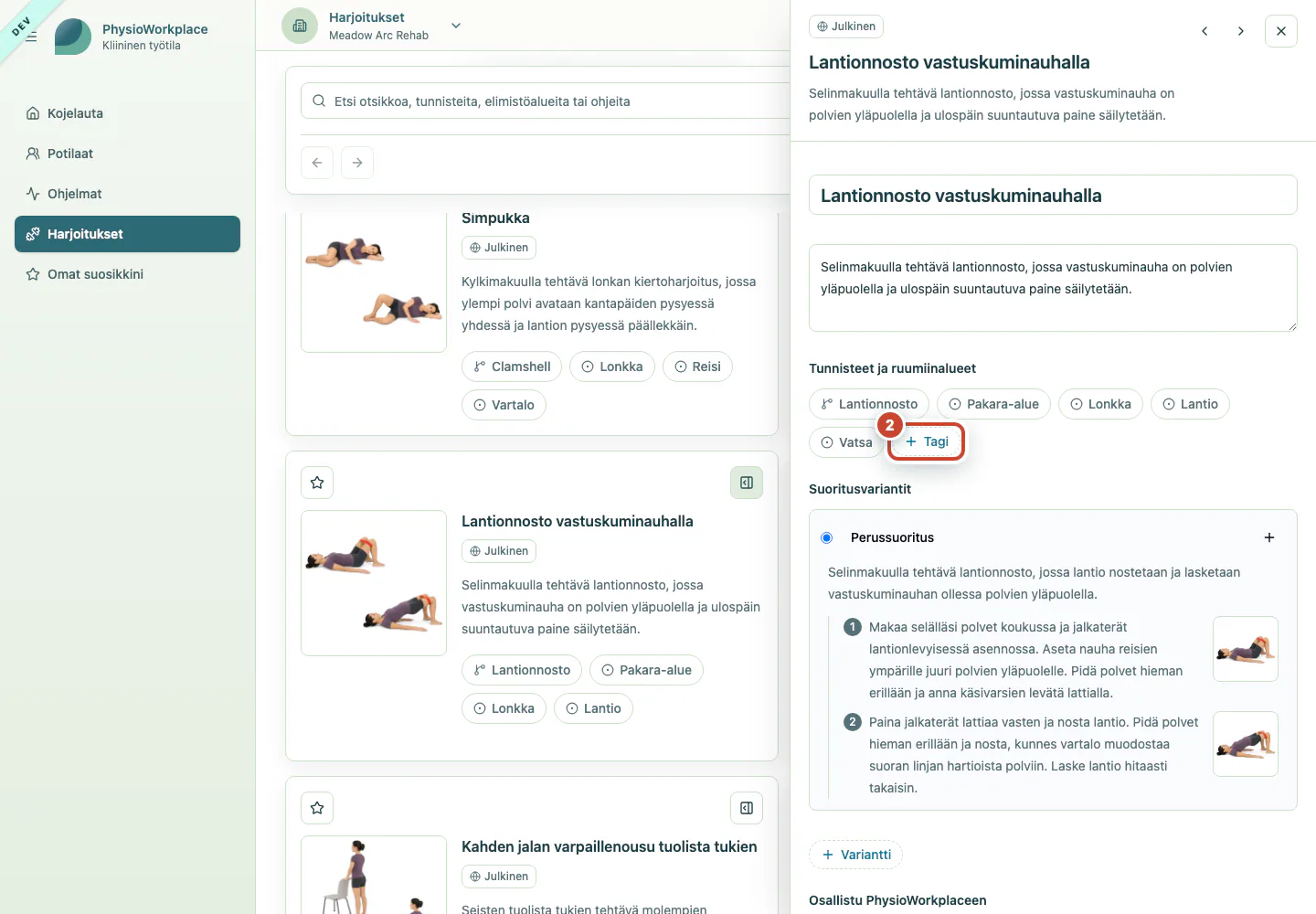
Task: Open side panel icon on Kahden jalan varpaillenousu card
Action: [747, 808]
